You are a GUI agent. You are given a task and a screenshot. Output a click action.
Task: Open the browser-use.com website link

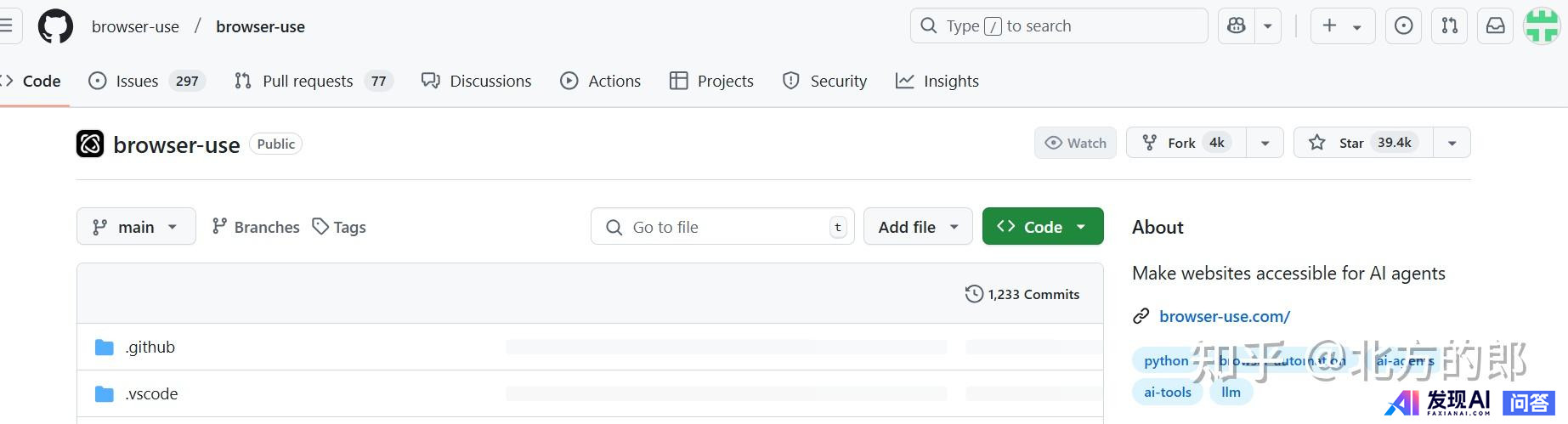1225,316
